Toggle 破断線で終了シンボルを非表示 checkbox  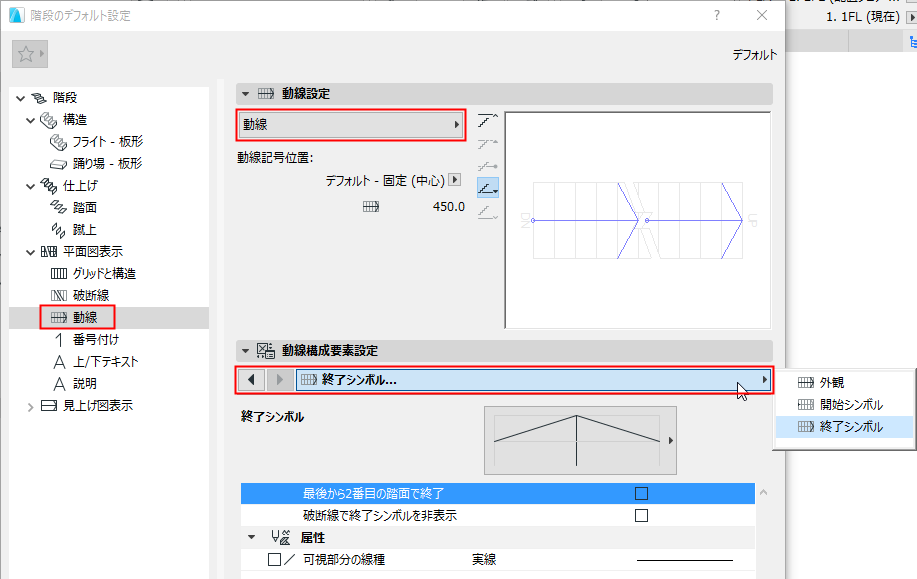[x=642, y=515]
